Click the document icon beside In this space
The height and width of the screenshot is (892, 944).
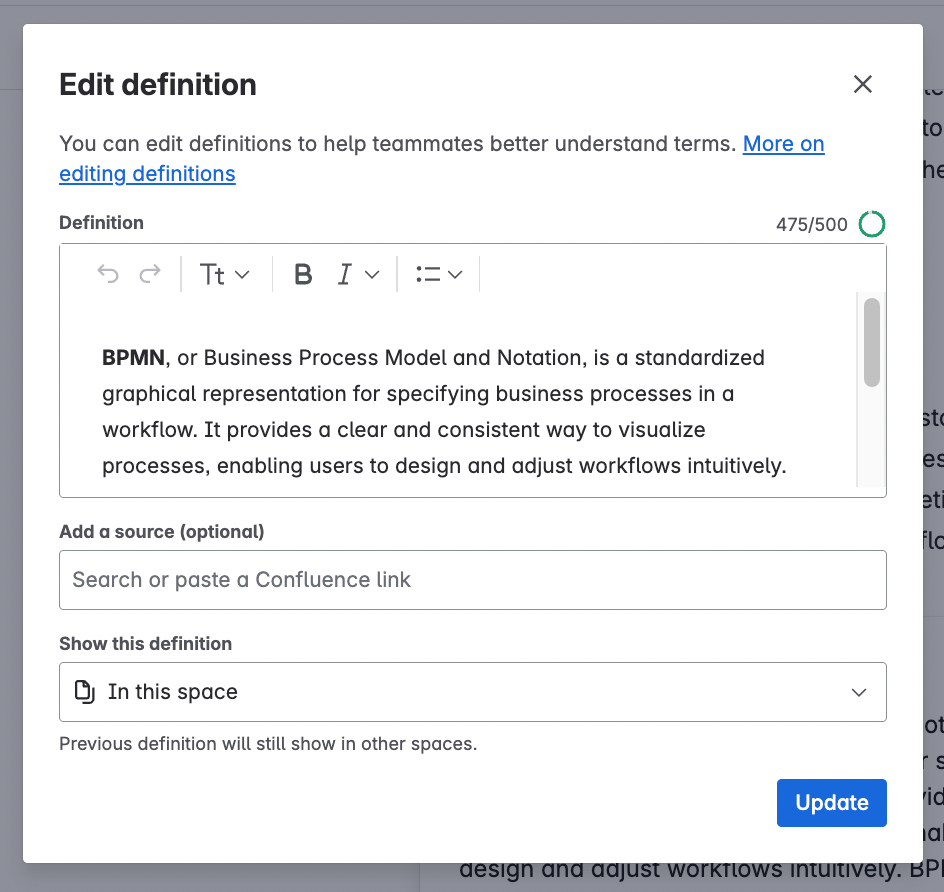click(x=85, y=691)
